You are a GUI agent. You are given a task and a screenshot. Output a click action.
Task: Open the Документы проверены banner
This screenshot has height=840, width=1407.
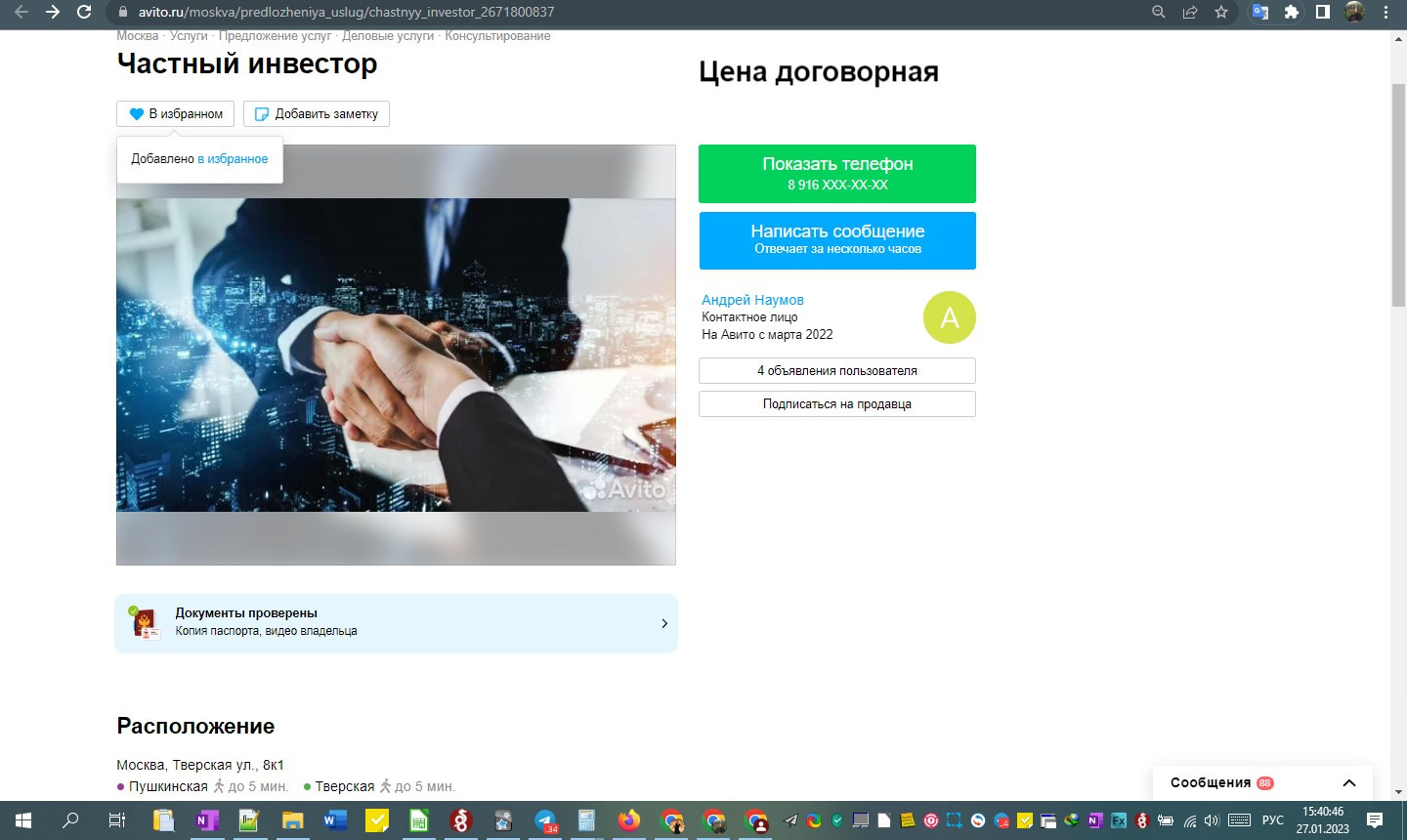pos(396,623)
